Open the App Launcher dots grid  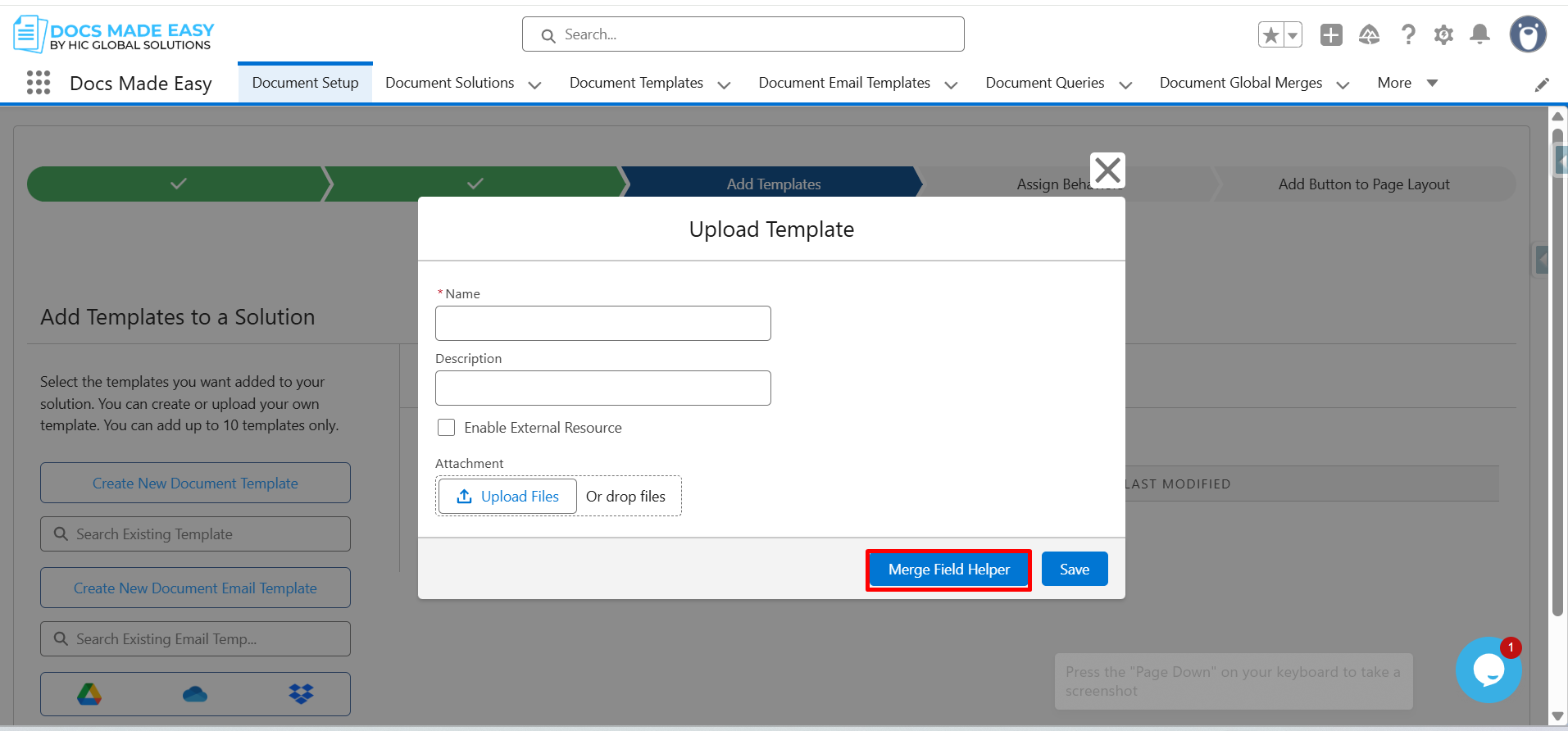pyautogui.click(x=39, y=83)
